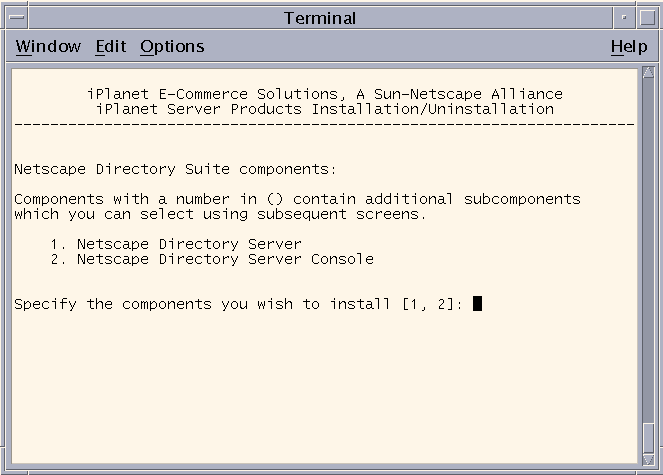
Task: Click the "iPlanet Server Products Installation/Uninstallation" text
Action: 325,109
